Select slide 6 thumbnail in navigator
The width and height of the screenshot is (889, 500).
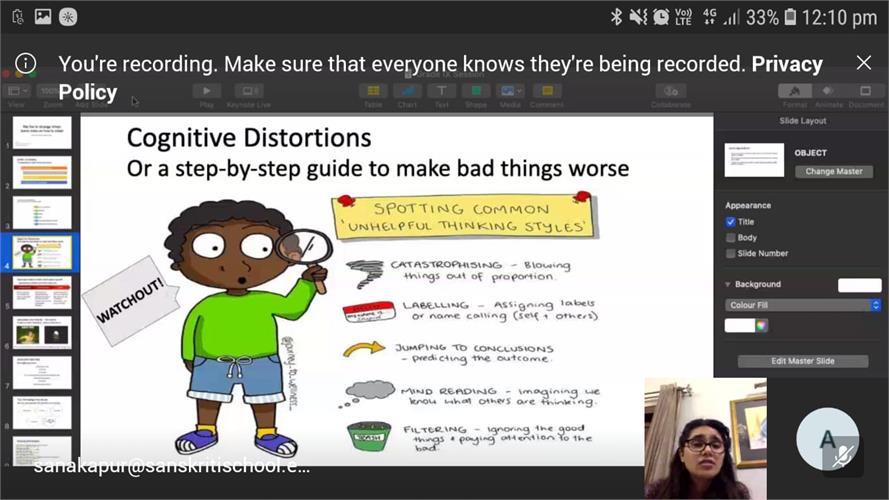[42, 332]
